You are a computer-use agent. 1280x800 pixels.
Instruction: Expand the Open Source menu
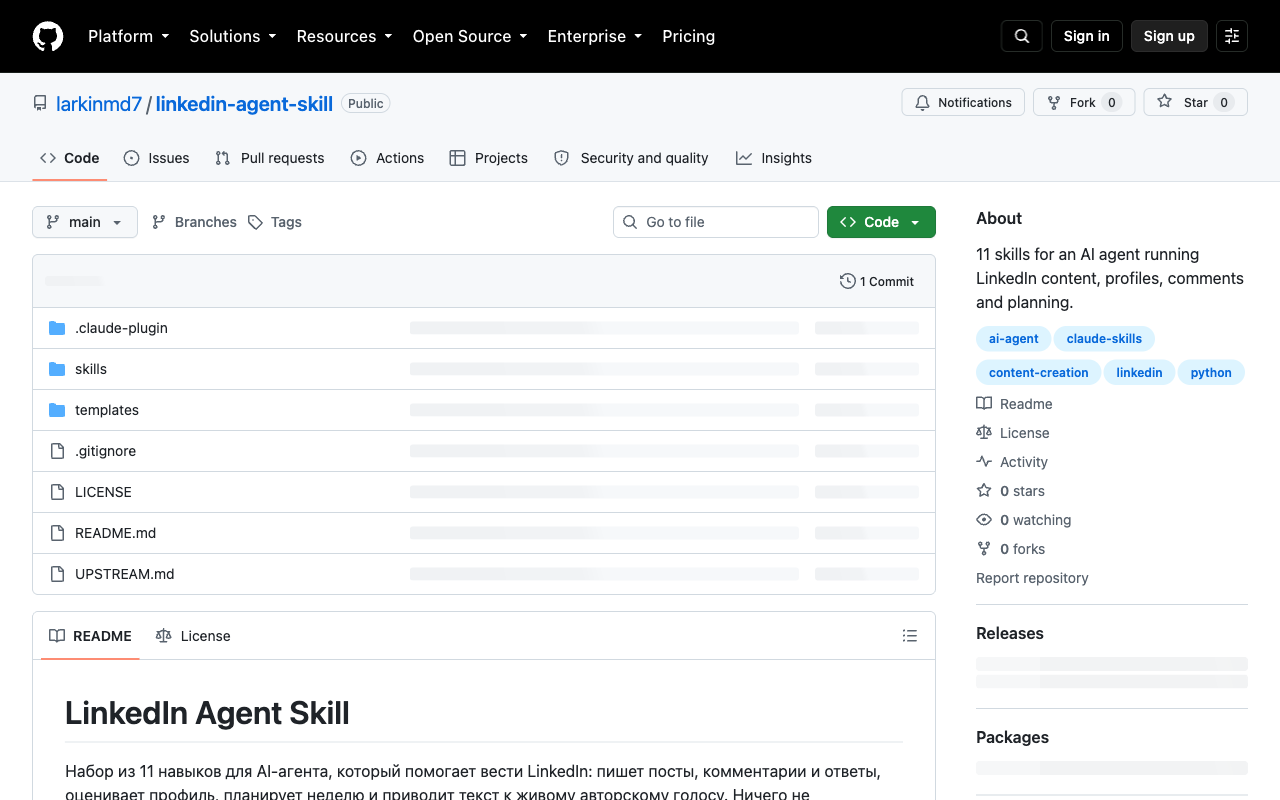point(470,36)
